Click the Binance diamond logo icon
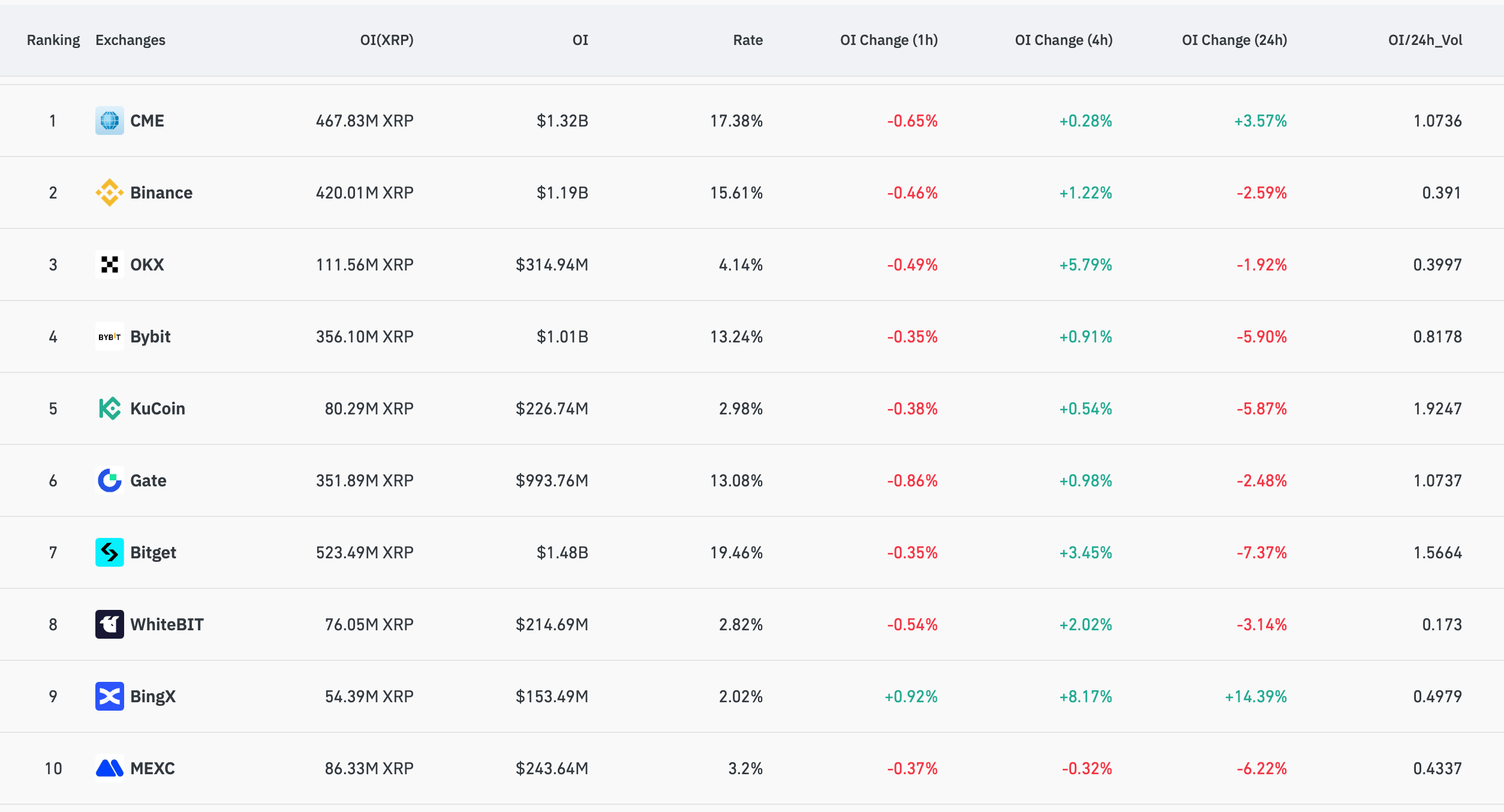This screenshot has height=812, width=1504. click(109, 193)
